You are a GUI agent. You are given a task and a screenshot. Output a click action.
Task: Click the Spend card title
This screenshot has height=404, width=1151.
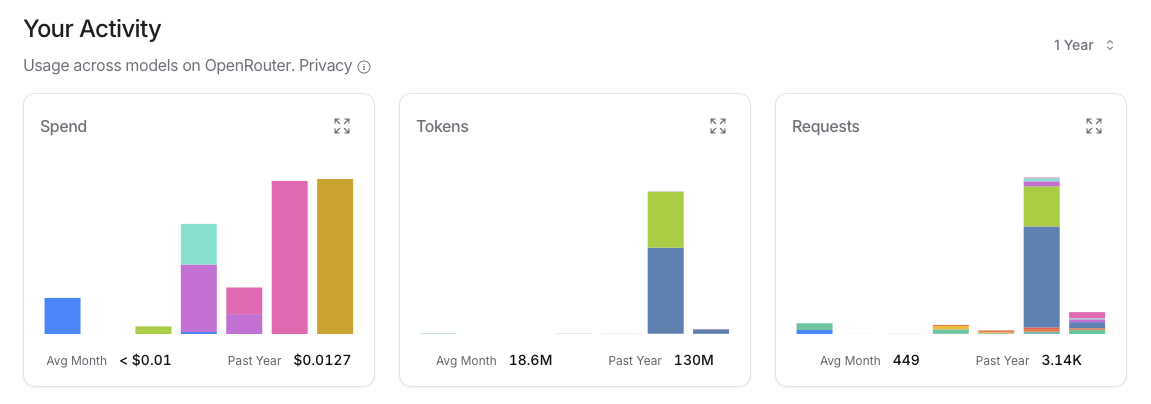pyautogui.click(x=63, y=127)
